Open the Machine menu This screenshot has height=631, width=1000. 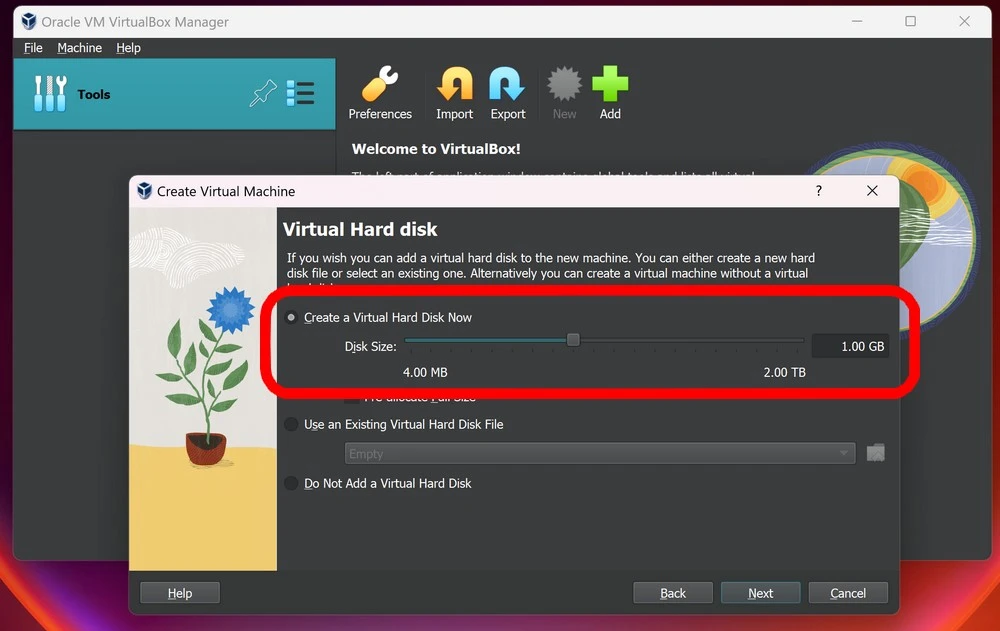click(80, 48)
